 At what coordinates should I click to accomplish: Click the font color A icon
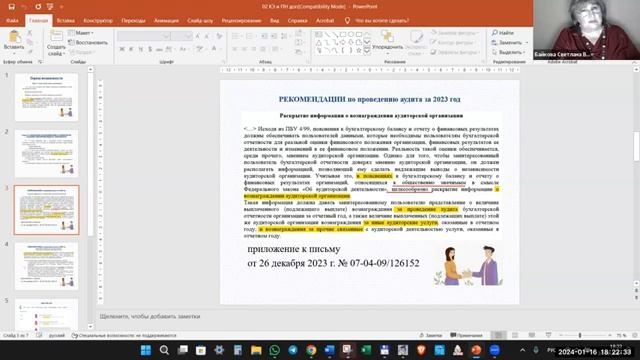point(214,49)
